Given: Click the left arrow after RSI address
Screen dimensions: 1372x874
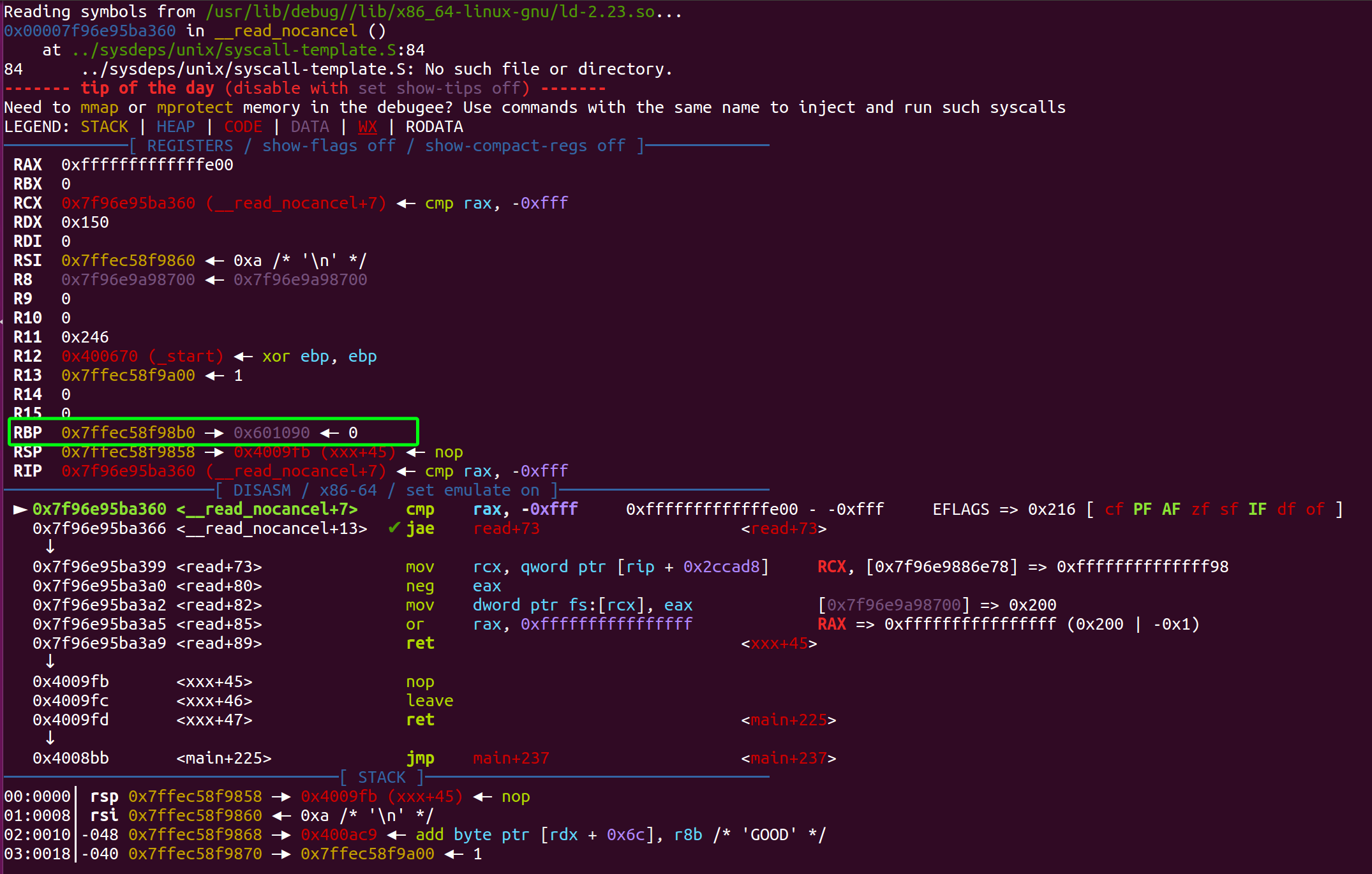Looking at the screenshot, I should click(x=214, y=261).
